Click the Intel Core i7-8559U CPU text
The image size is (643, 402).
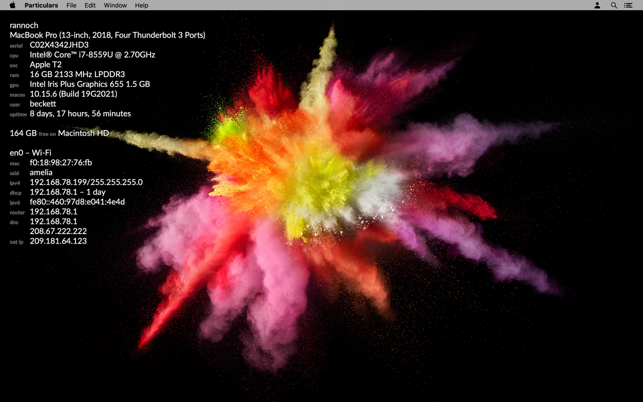tap(92, 55)
